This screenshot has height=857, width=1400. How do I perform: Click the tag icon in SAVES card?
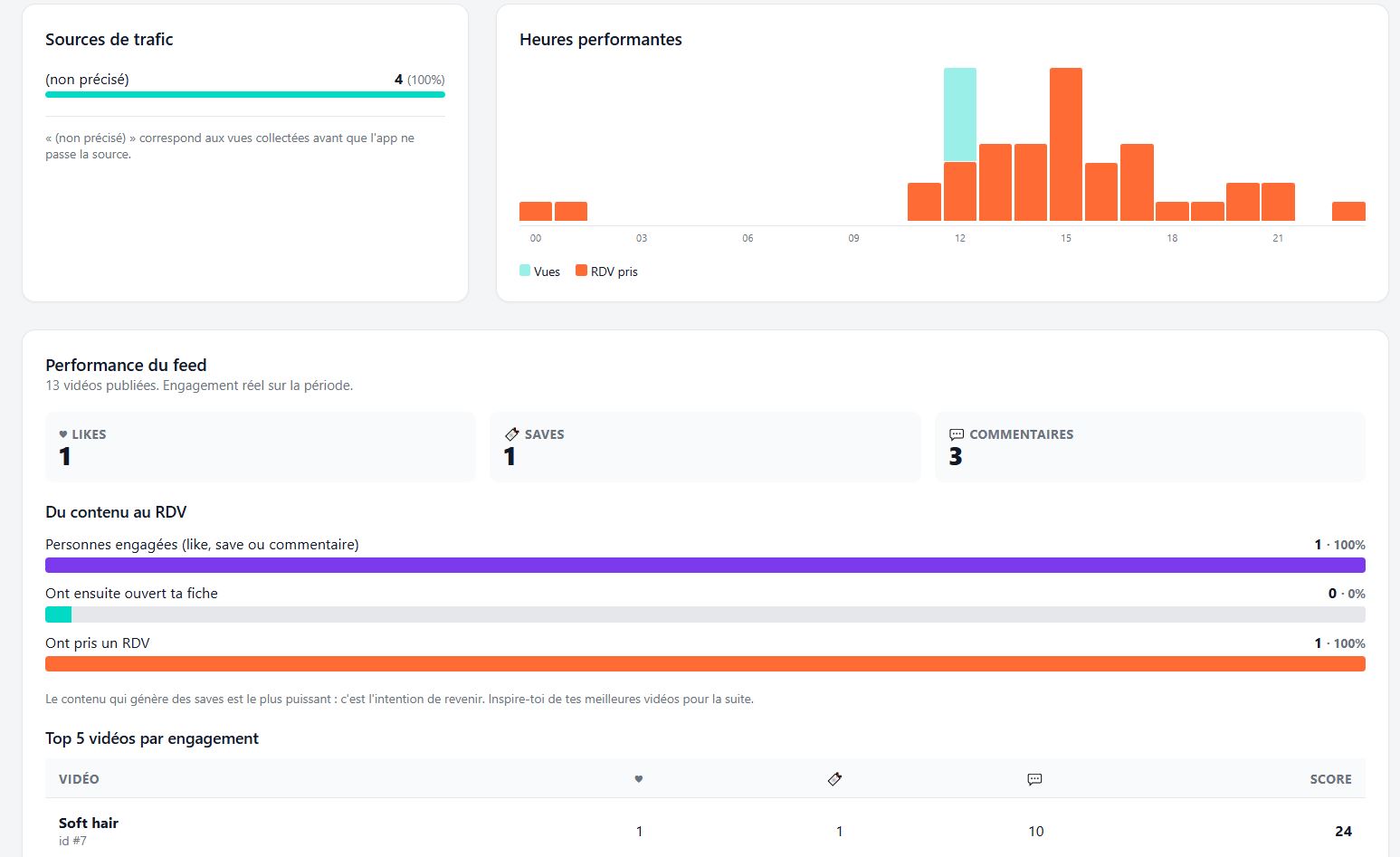[511, 434]
